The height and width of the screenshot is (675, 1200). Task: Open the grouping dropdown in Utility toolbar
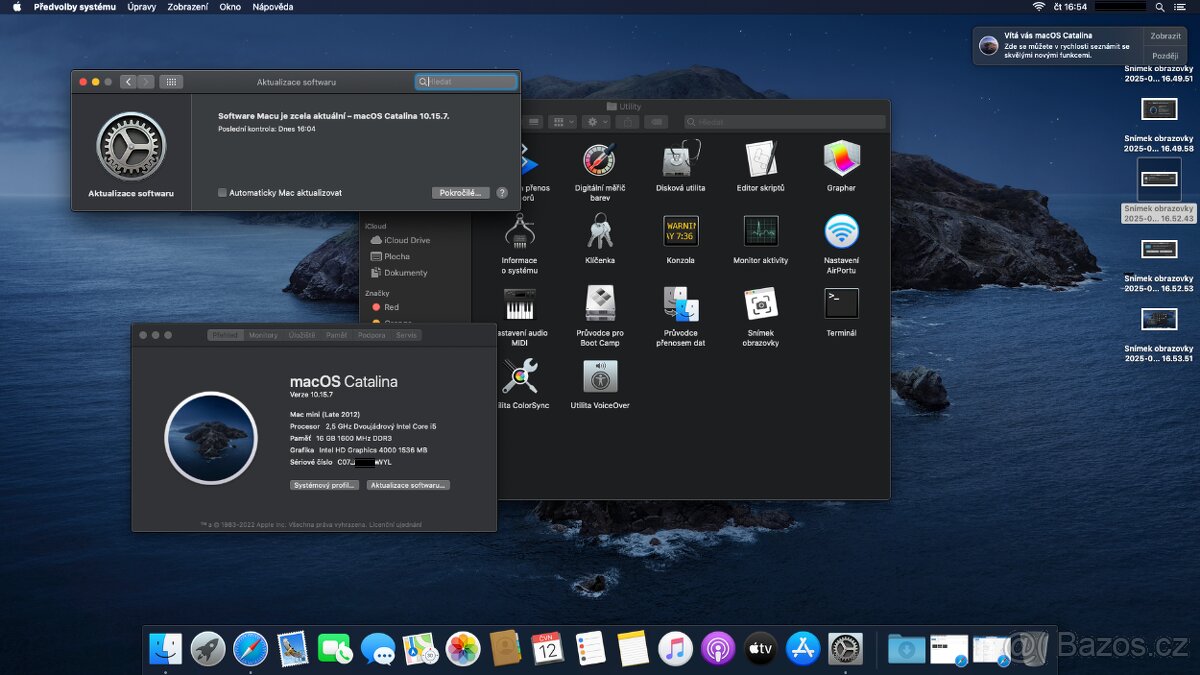click(564, 122)
